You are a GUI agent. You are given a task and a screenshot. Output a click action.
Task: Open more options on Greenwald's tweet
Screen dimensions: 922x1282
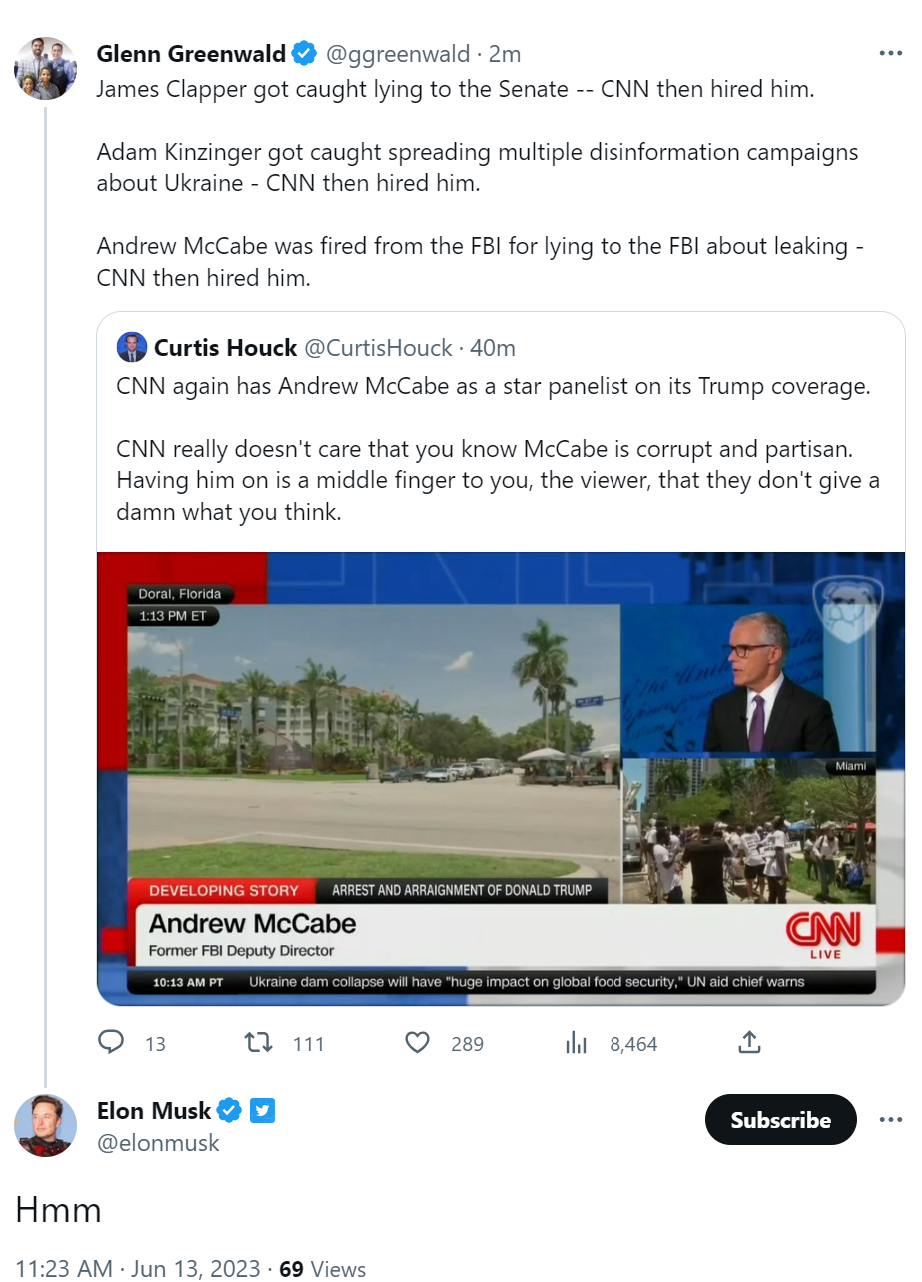890,53
